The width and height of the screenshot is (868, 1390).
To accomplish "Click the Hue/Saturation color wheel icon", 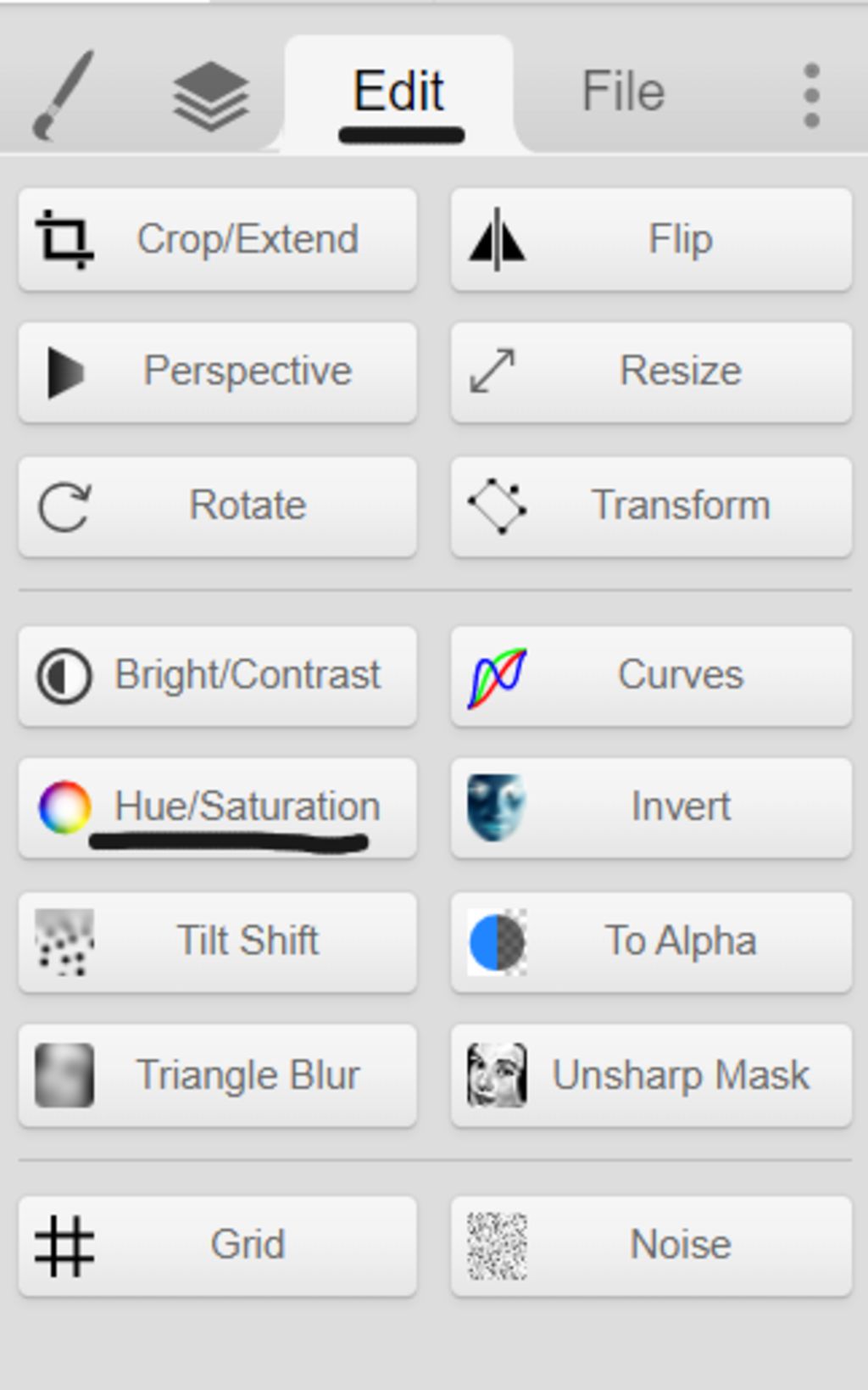I will click(x=64, y=807).
